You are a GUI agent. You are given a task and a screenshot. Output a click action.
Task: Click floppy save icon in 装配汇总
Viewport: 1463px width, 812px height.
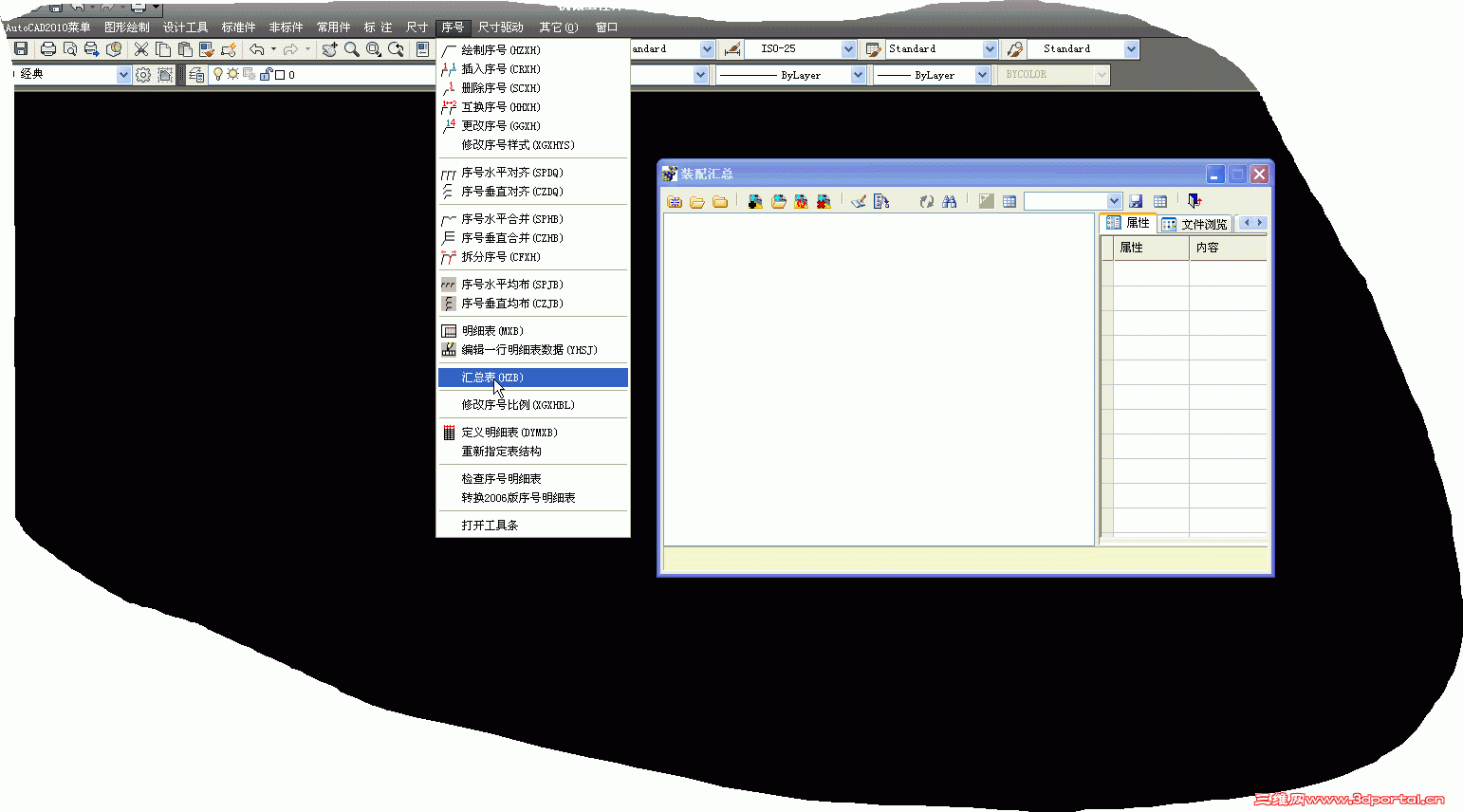point(1136,201)
